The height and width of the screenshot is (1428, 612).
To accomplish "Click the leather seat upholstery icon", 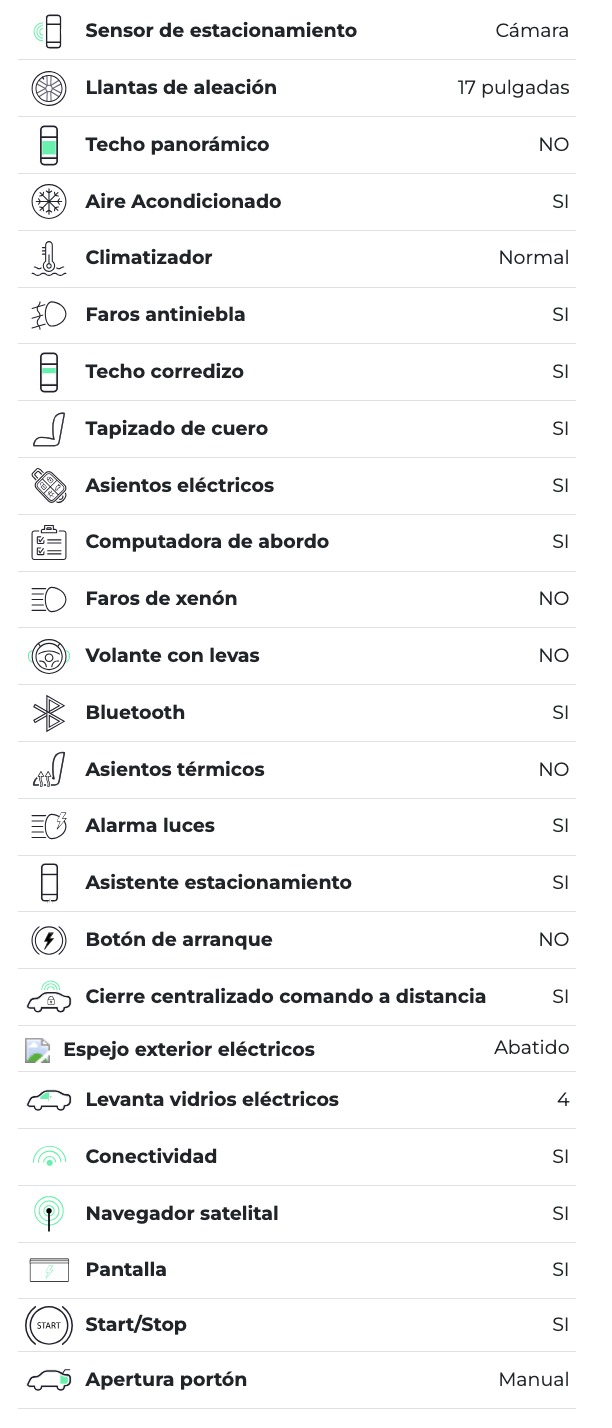I will coord(48,429).
